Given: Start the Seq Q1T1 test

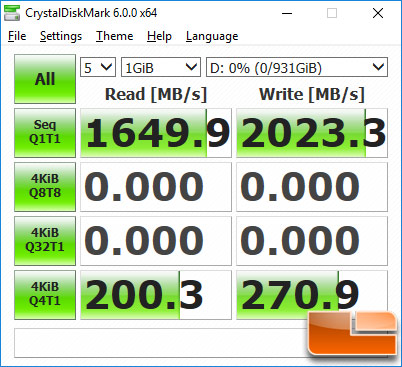Looking at the screenshot, I should pyautogui.click(x=45, y=133).
